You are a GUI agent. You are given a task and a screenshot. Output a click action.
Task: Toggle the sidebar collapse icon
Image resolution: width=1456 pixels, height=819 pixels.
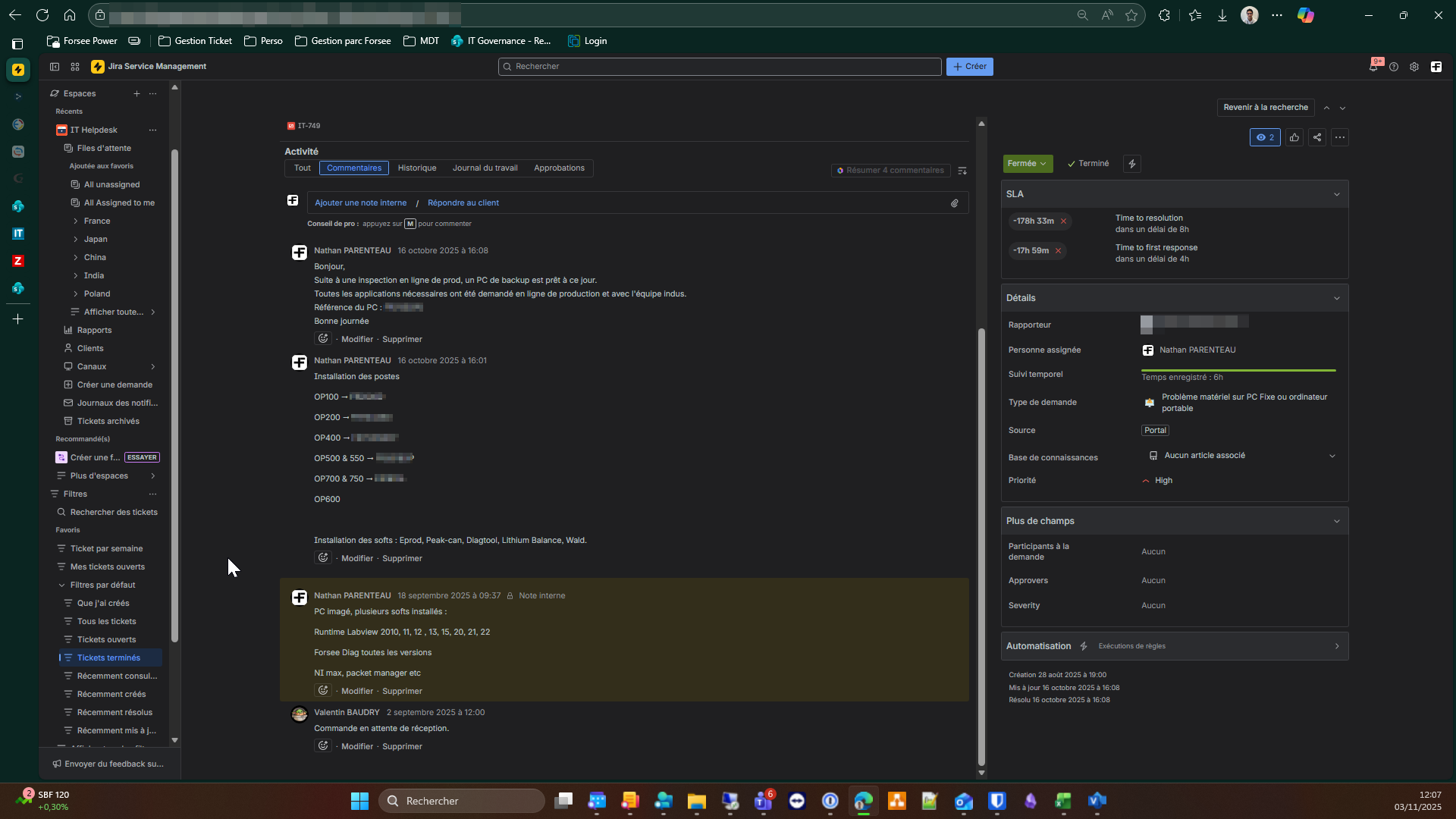click(x=55, y=67)
